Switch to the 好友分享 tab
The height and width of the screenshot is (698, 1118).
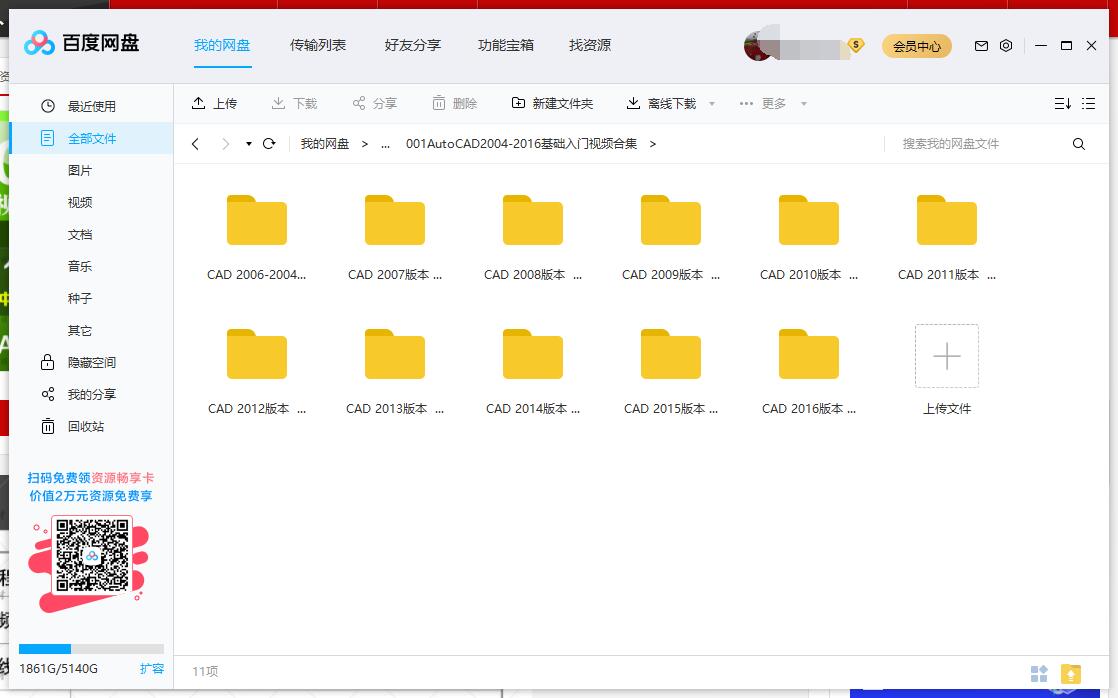coord(413,46)
